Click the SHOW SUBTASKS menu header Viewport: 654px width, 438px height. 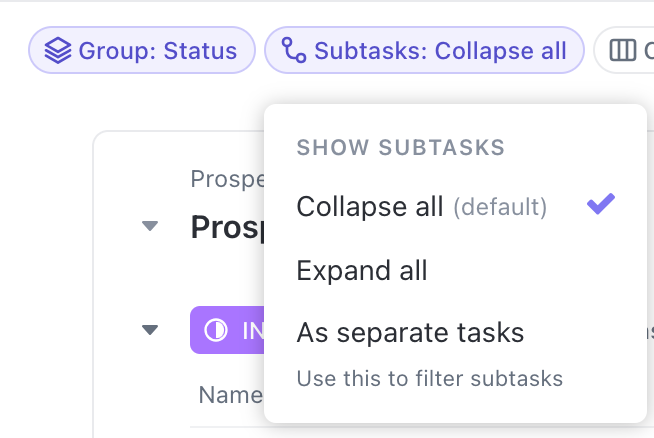tap(400, 148)
